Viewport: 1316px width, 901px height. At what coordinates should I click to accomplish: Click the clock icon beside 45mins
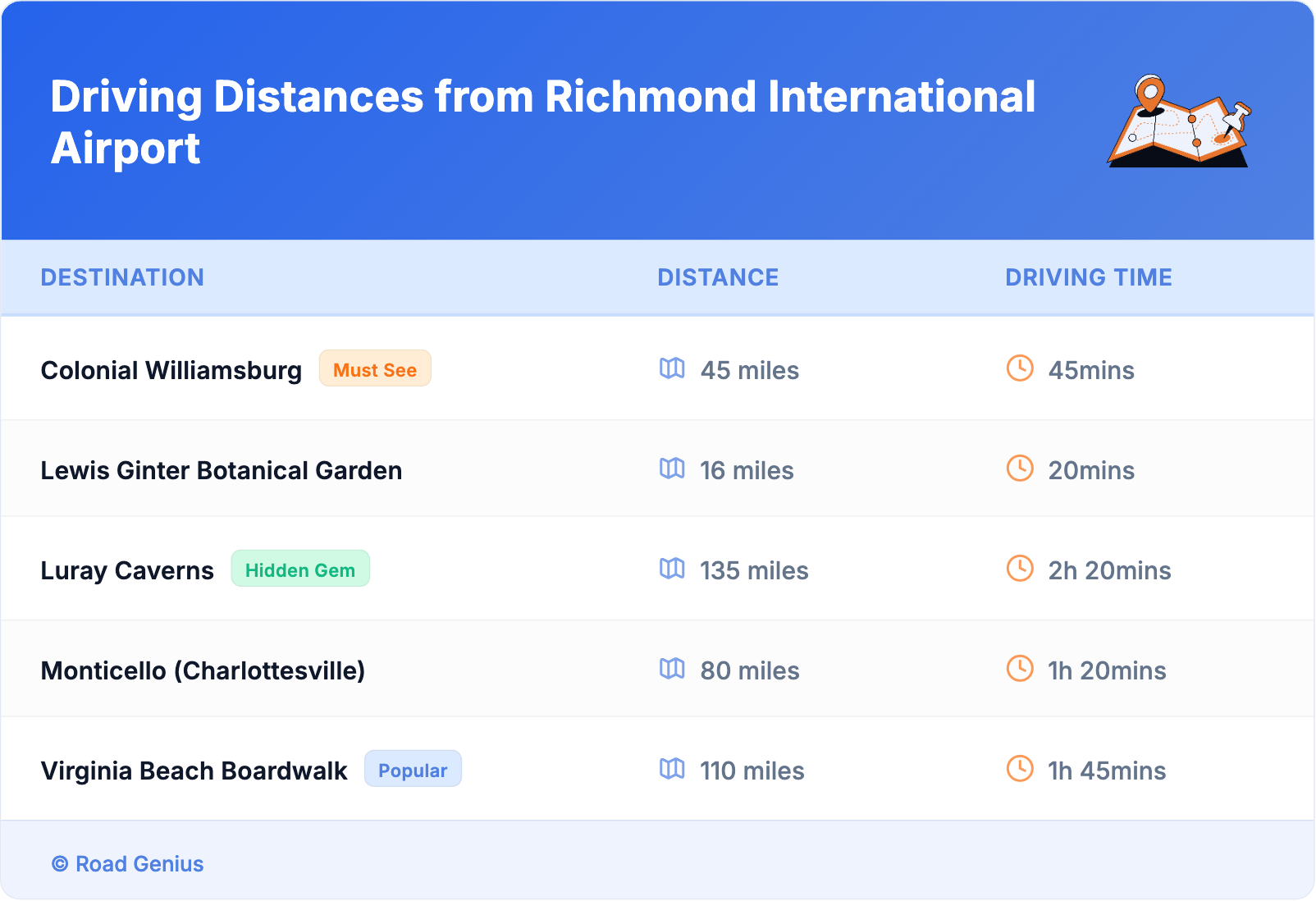[1020, 368]
